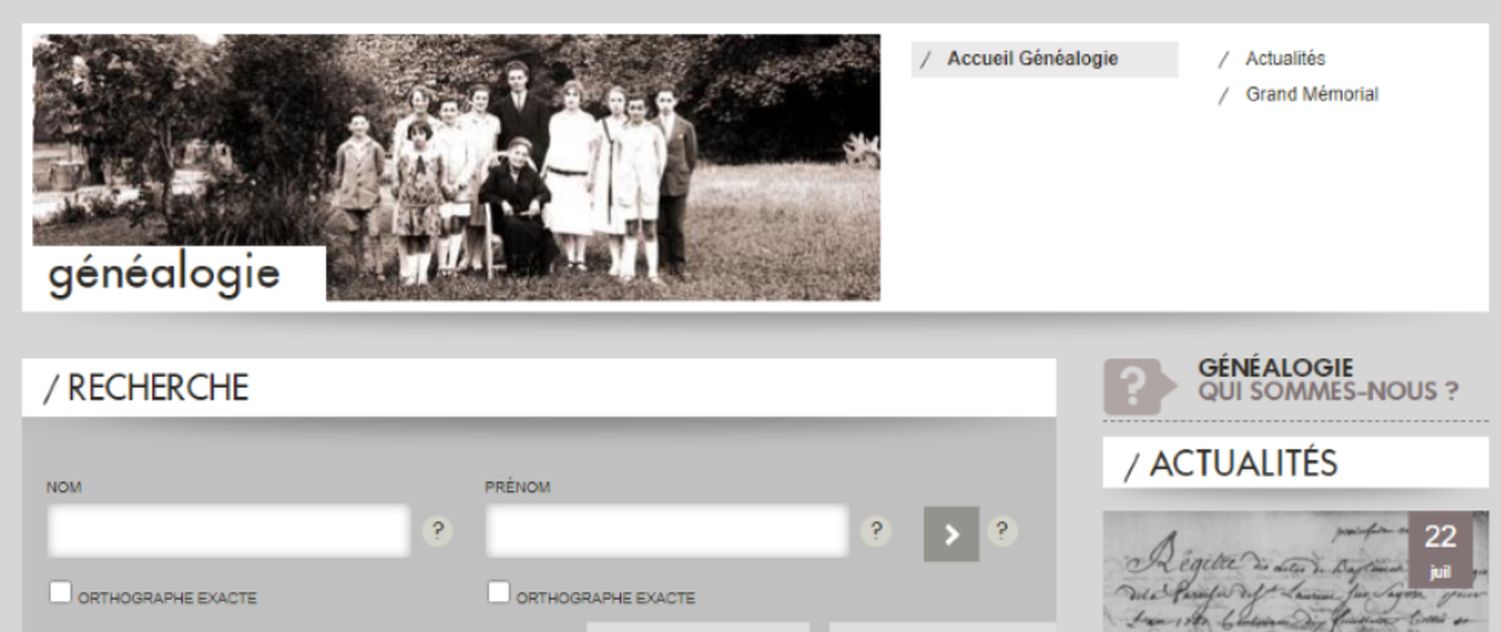Open help icon next to search arrow
Image resolution: width=1501 pixels, height=632 pixels.
(1002, 531)
